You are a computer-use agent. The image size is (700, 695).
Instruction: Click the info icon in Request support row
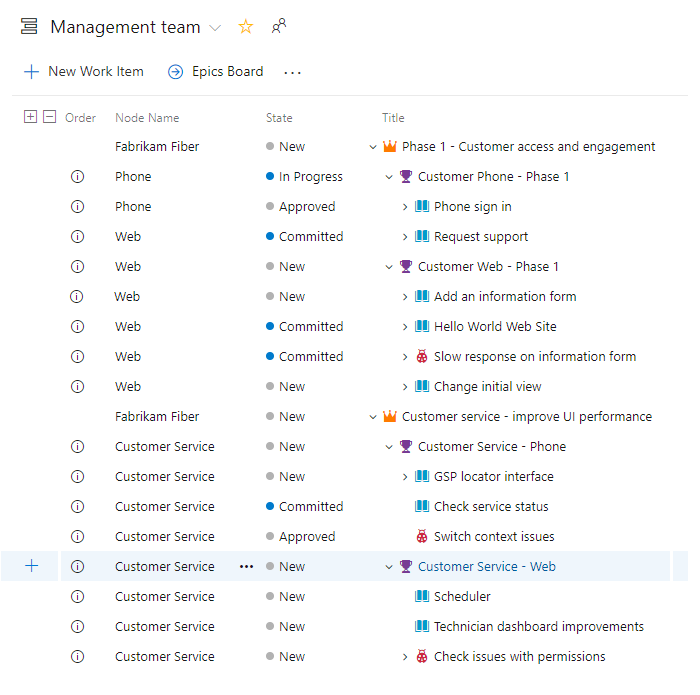pyautogui.click(x=78, y=237)
